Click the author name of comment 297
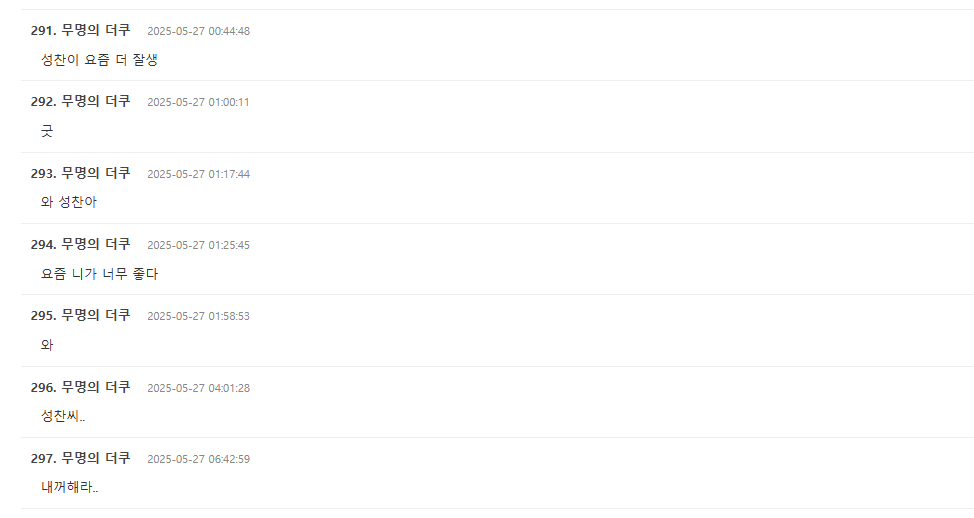 point(95,458)
